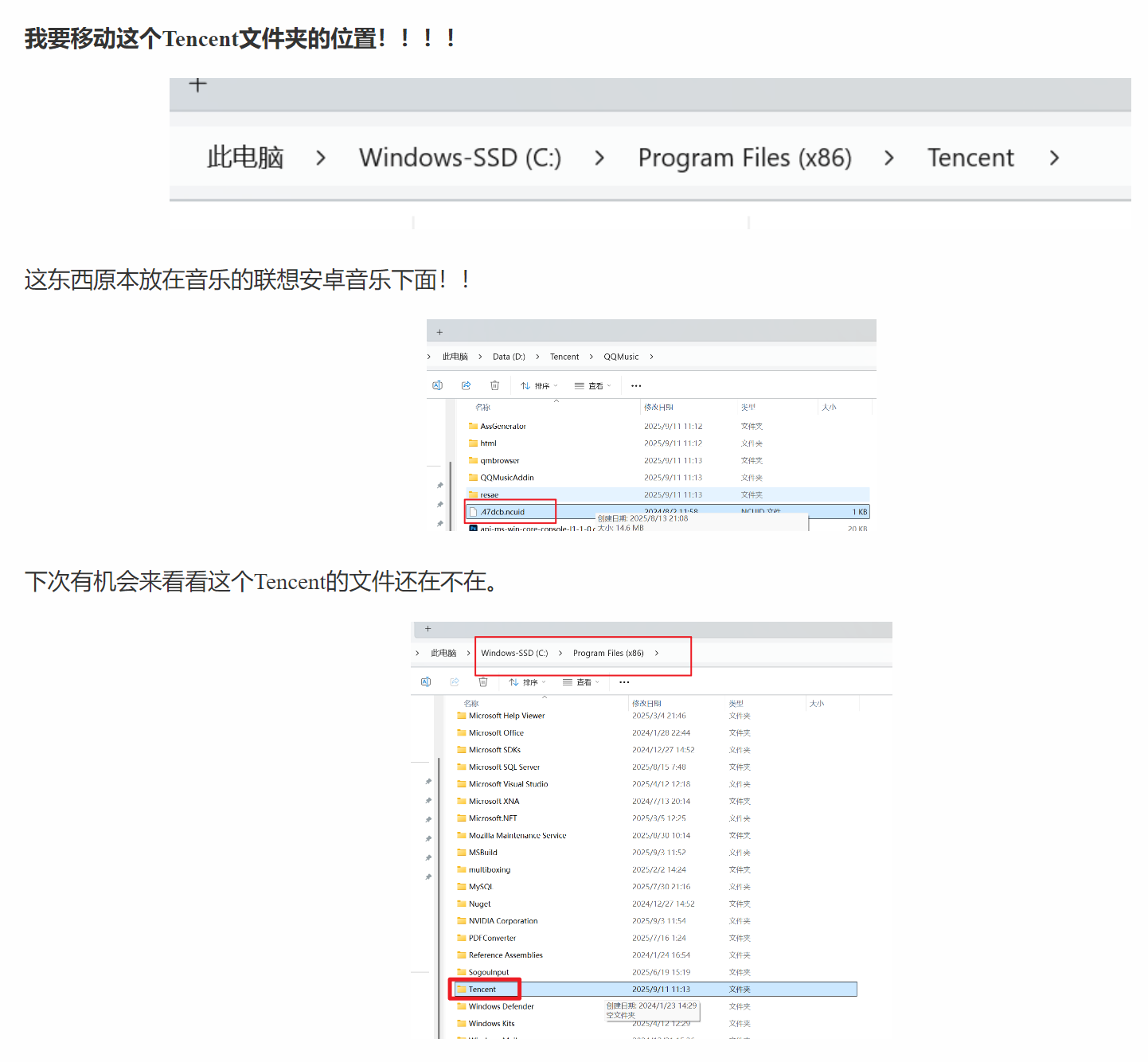Open a new tab in the Program Files (x86) explorer window
Viewport: 1148px width, 1062px height.
(428, 629)
